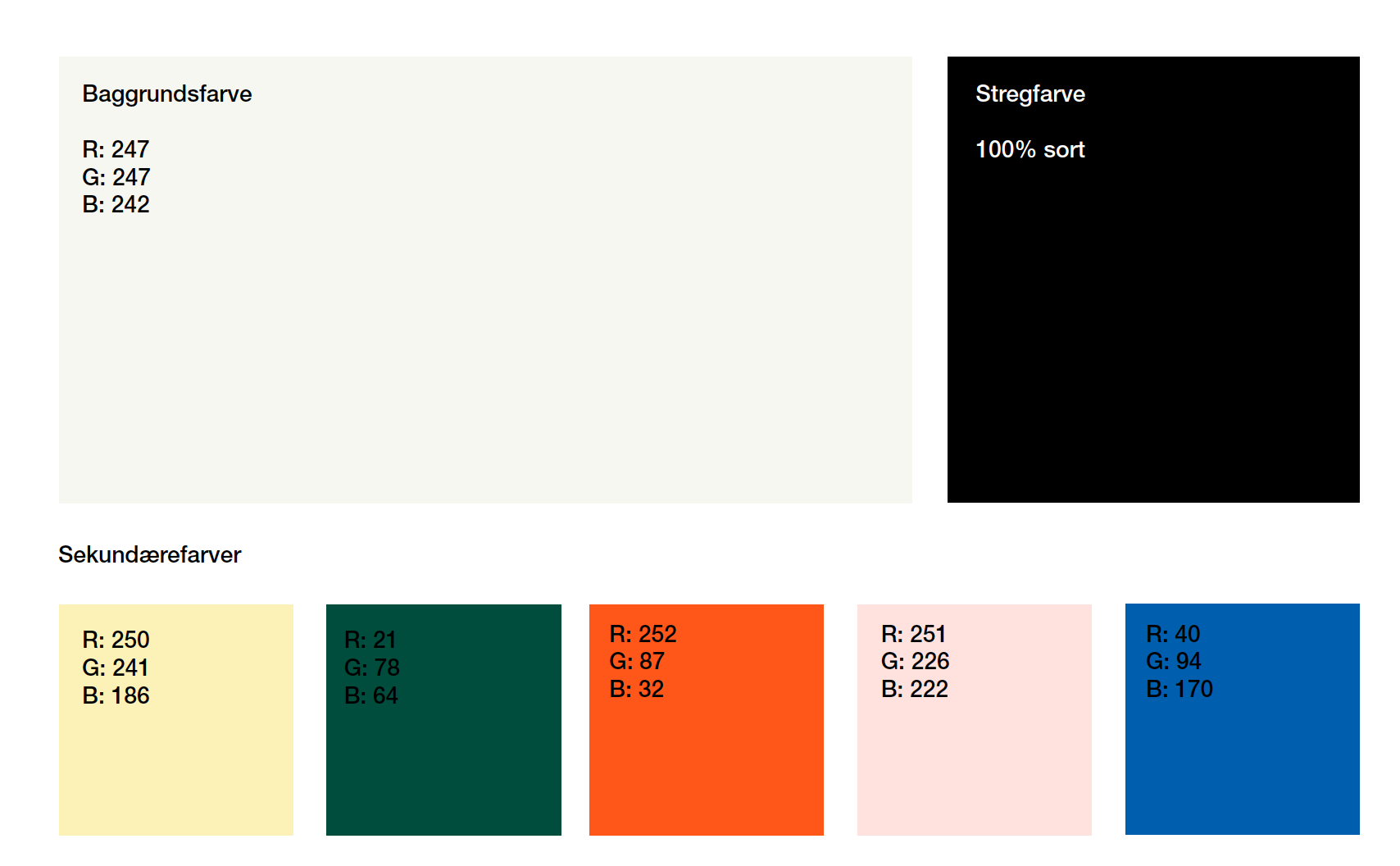Viewport: 1400px width, 866px height.
Task: Choose the blue swatch R: 40
Action: tap(1243, 719)
